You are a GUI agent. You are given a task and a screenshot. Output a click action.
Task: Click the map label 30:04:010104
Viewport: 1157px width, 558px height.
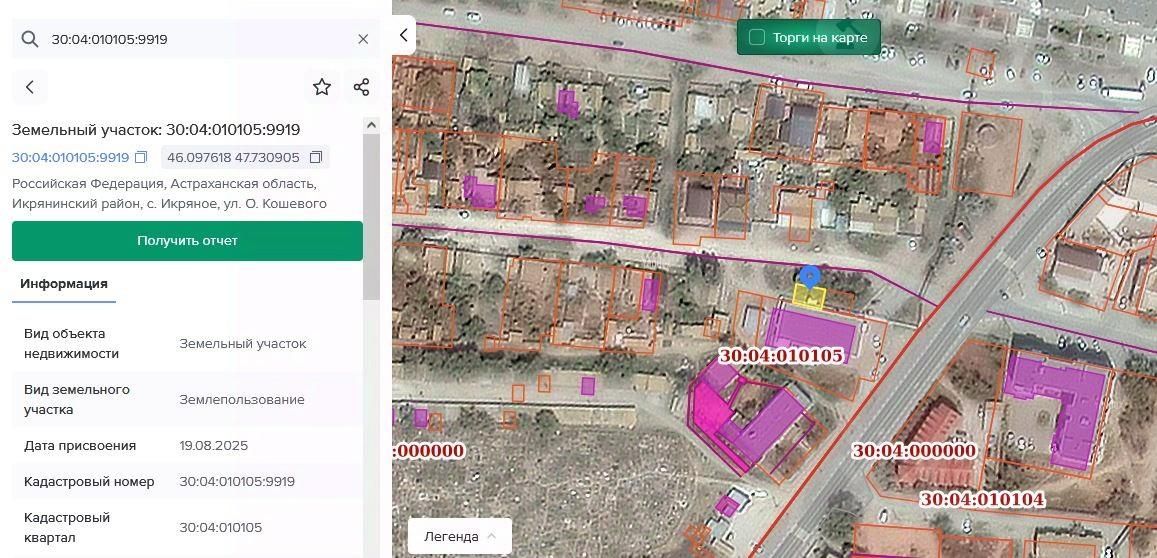[981, 500]
